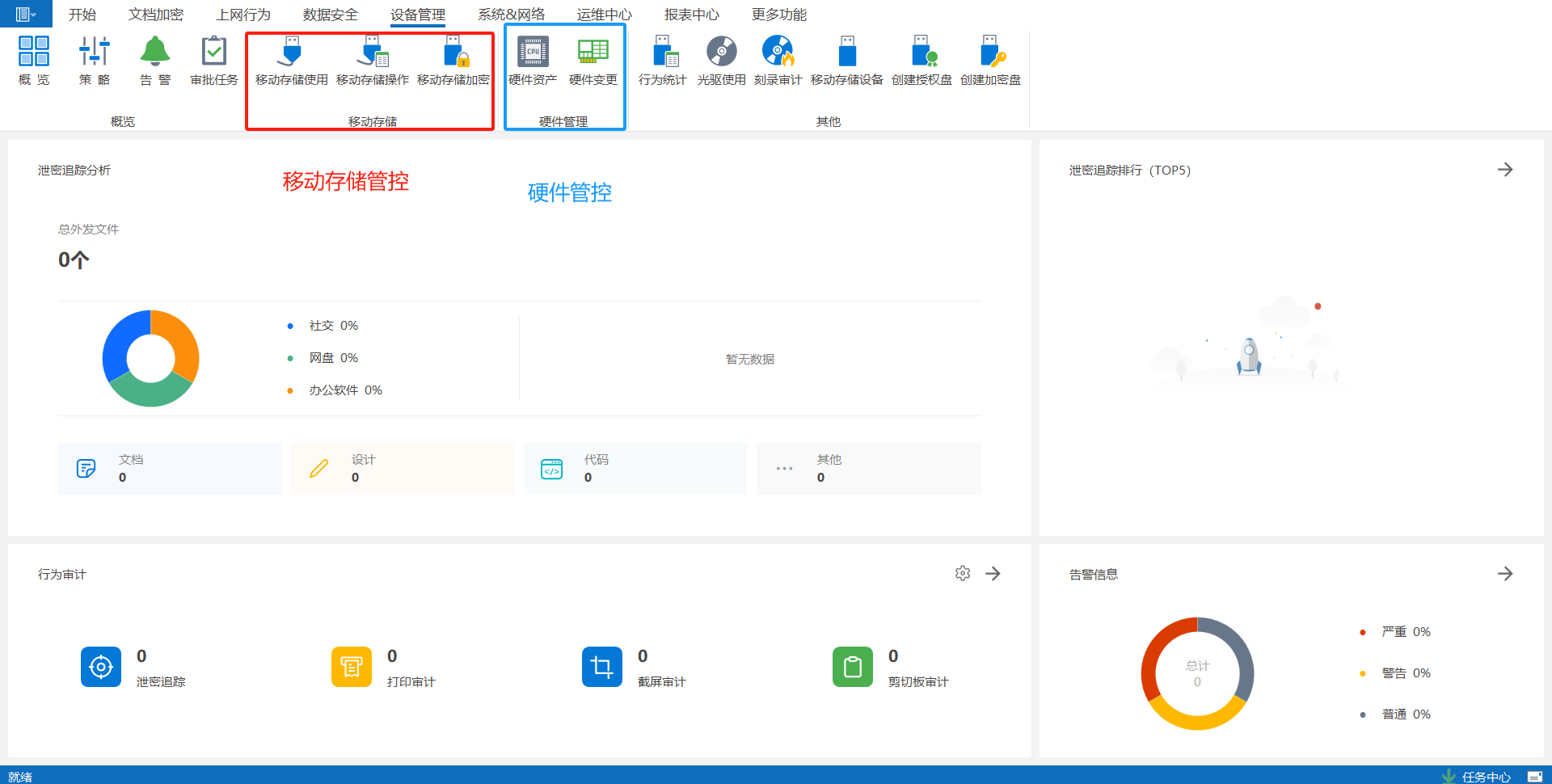Click the status bar window icon
The width and height of the screenshot is (1552, 784).
coord(1535,776)
